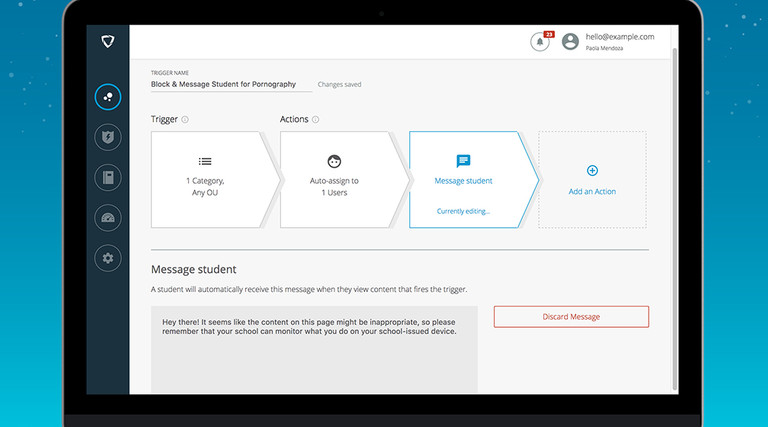The image size is (768, 427).
Task: Open the dashboard gauge sidebar icon
Action: coord(108,218)
